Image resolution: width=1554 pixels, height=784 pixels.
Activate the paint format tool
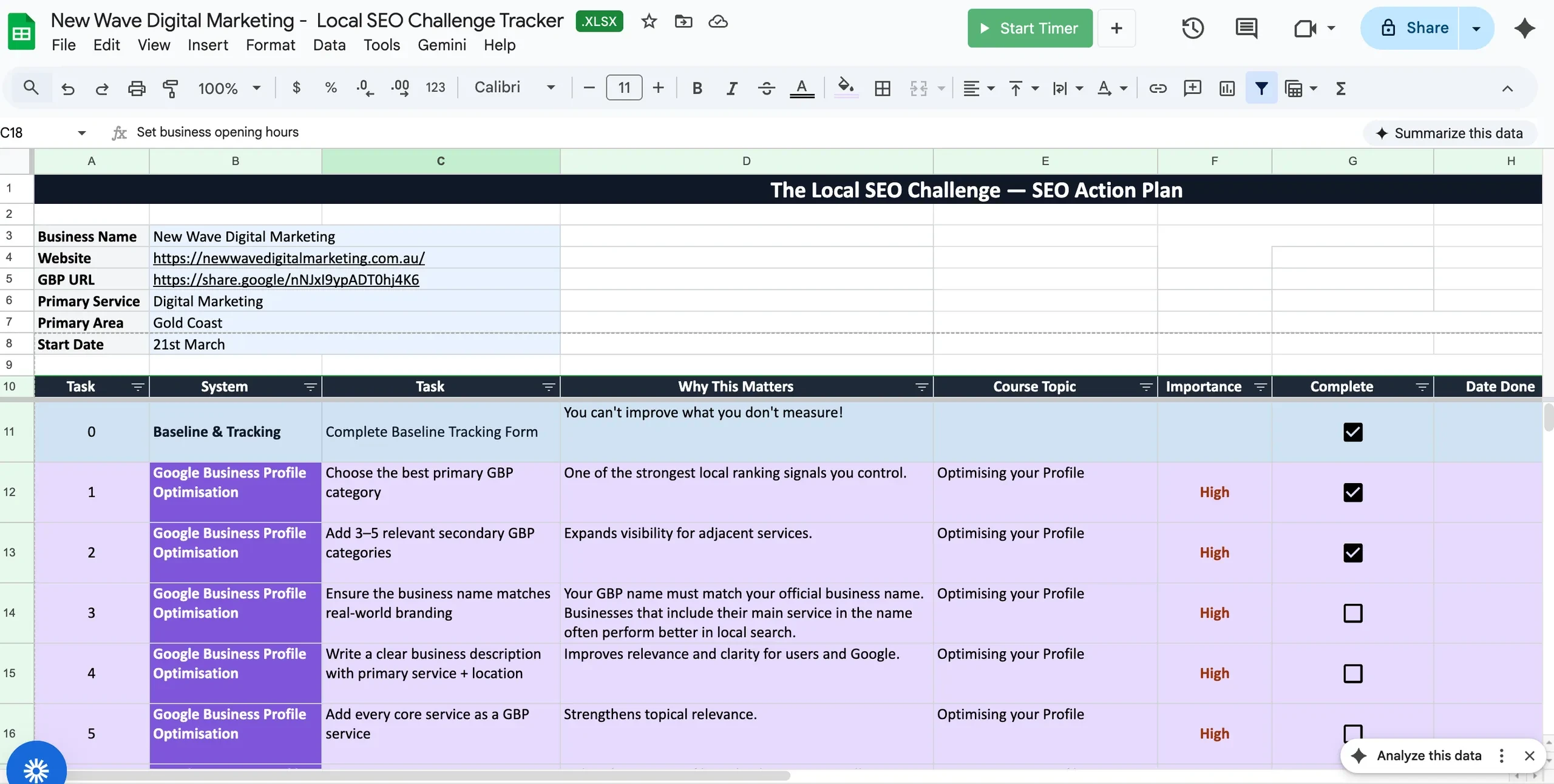pyautogui.click(x=171, y=89)
